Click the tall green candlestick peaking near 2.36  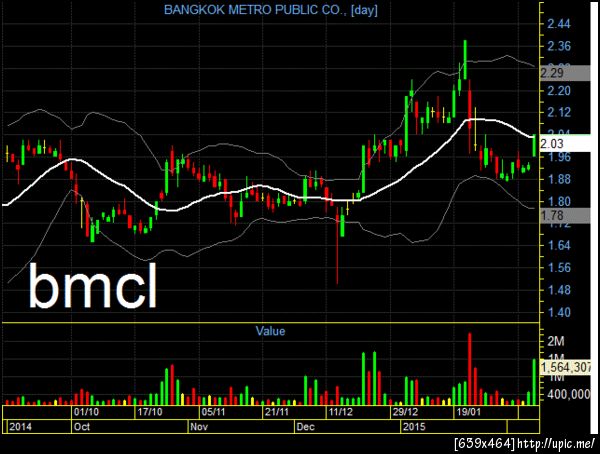(465, 59)
